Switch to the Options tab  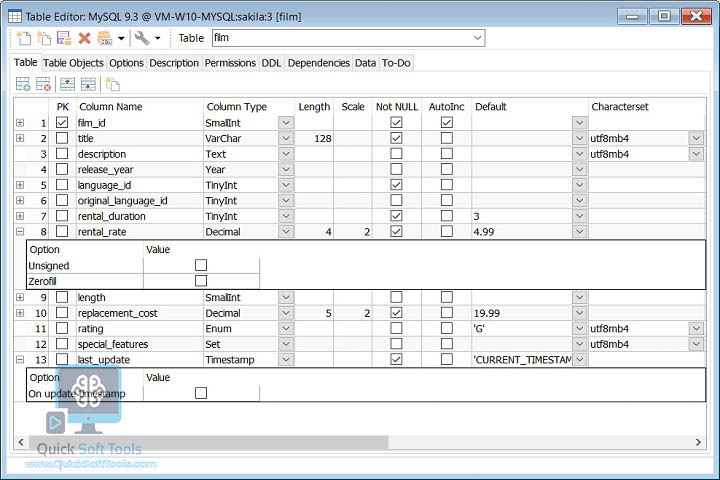click(126, 63)
